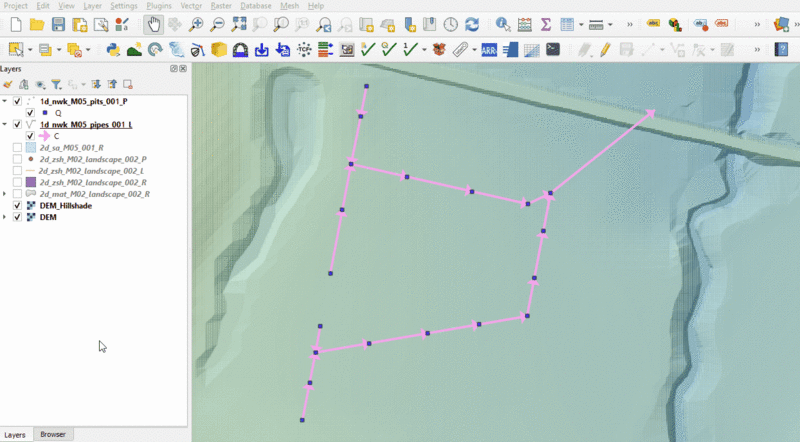Click the Zoom In magnifier tool
The width and height of the screenshot is (800, 442).
pyautogui.click(x=196, y=23)
